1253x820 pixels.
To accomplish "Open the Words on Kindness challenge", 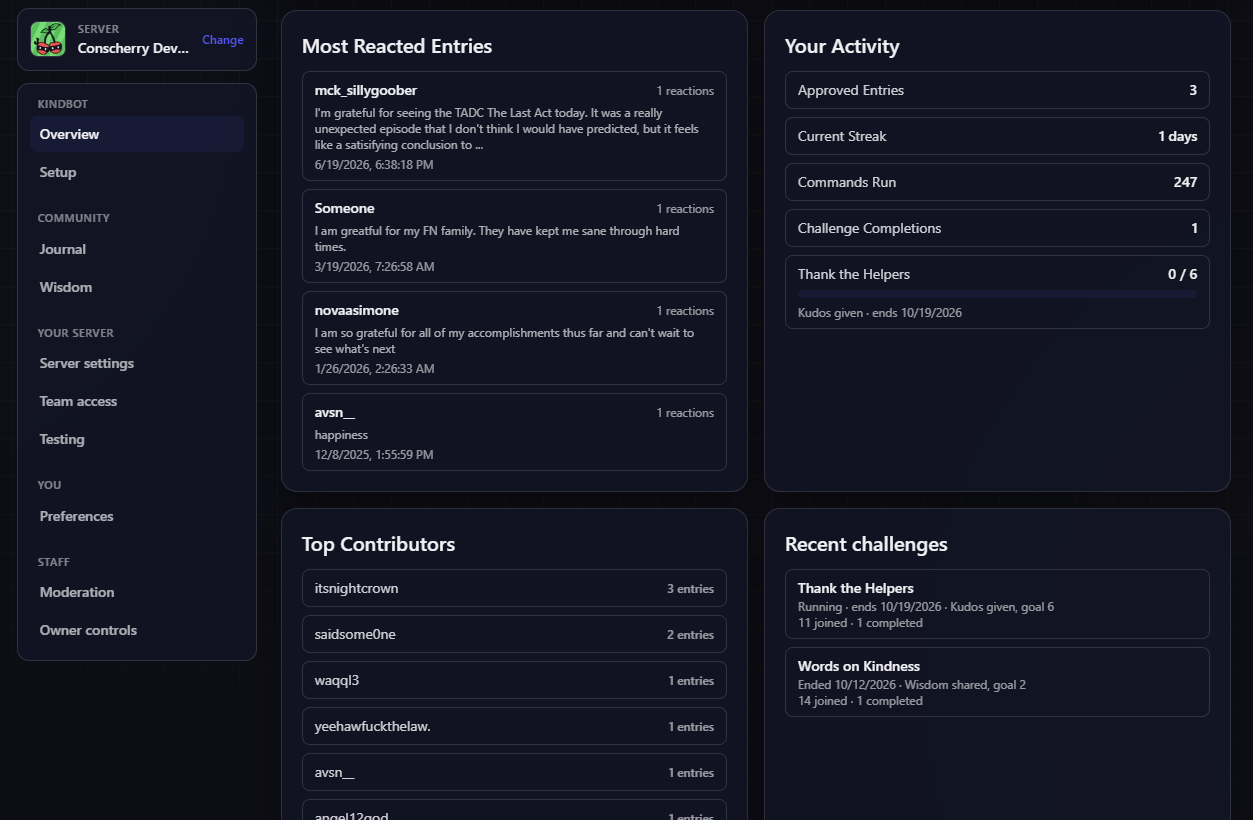I will click(x=997, y=682).
